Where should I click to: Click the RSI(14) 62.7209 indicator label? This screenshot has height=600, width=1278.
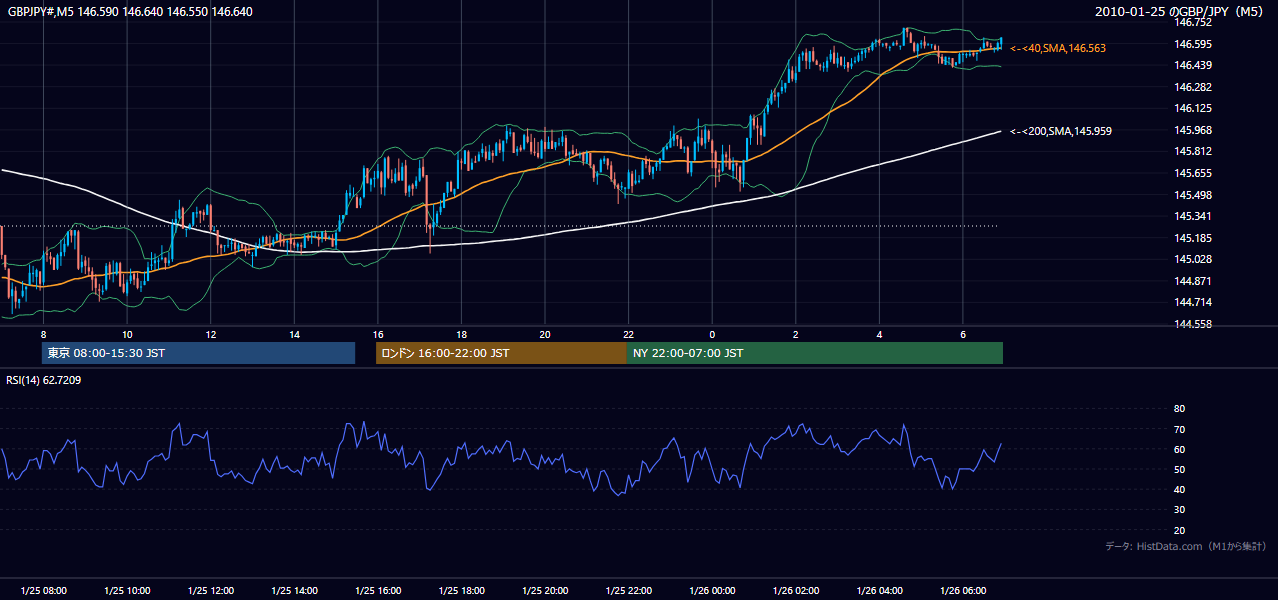44,380
